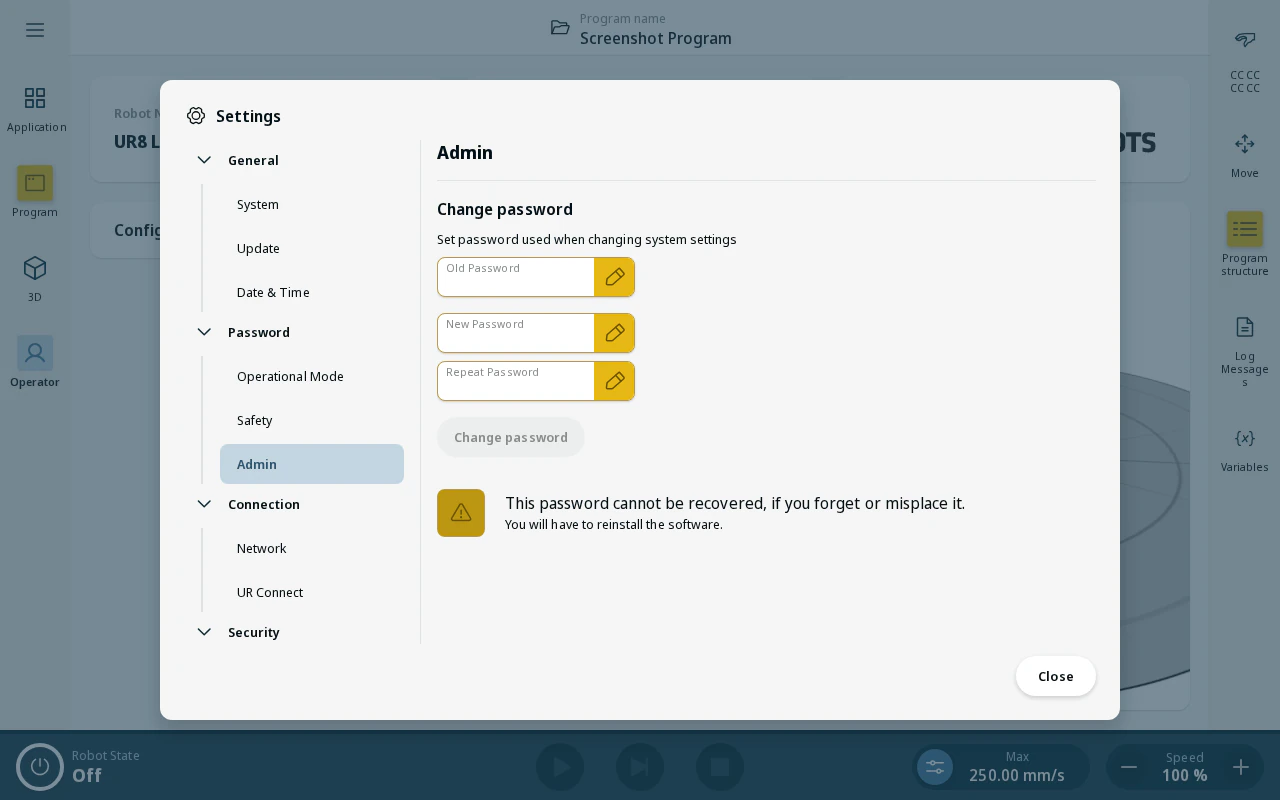Open the program folder icon
The width and height of the screenshot is (1280, 800).
pos(560,28)
